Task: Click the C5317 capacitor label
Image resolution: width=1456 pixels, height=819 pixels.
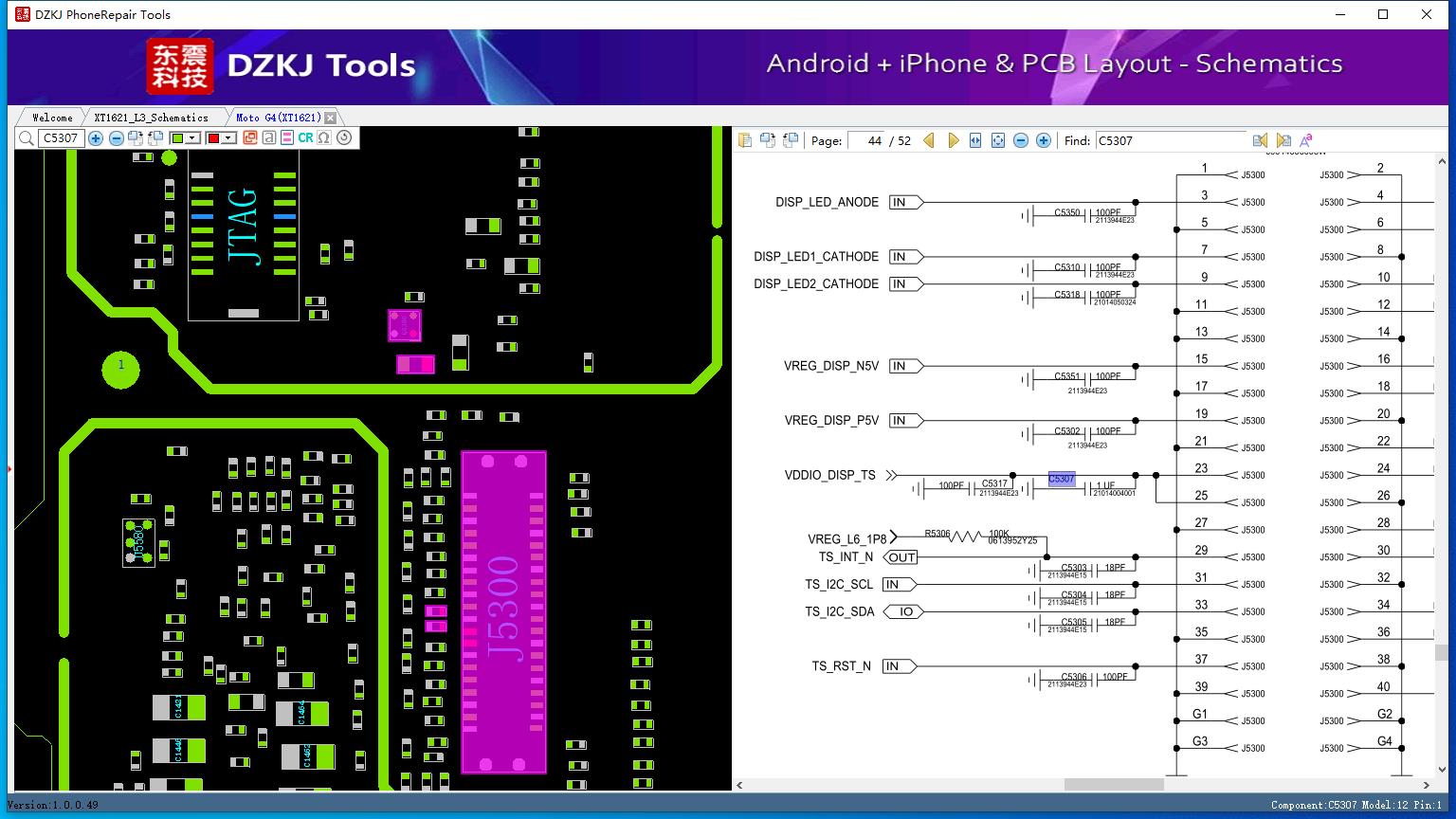Action: click(x=995, y=484)
